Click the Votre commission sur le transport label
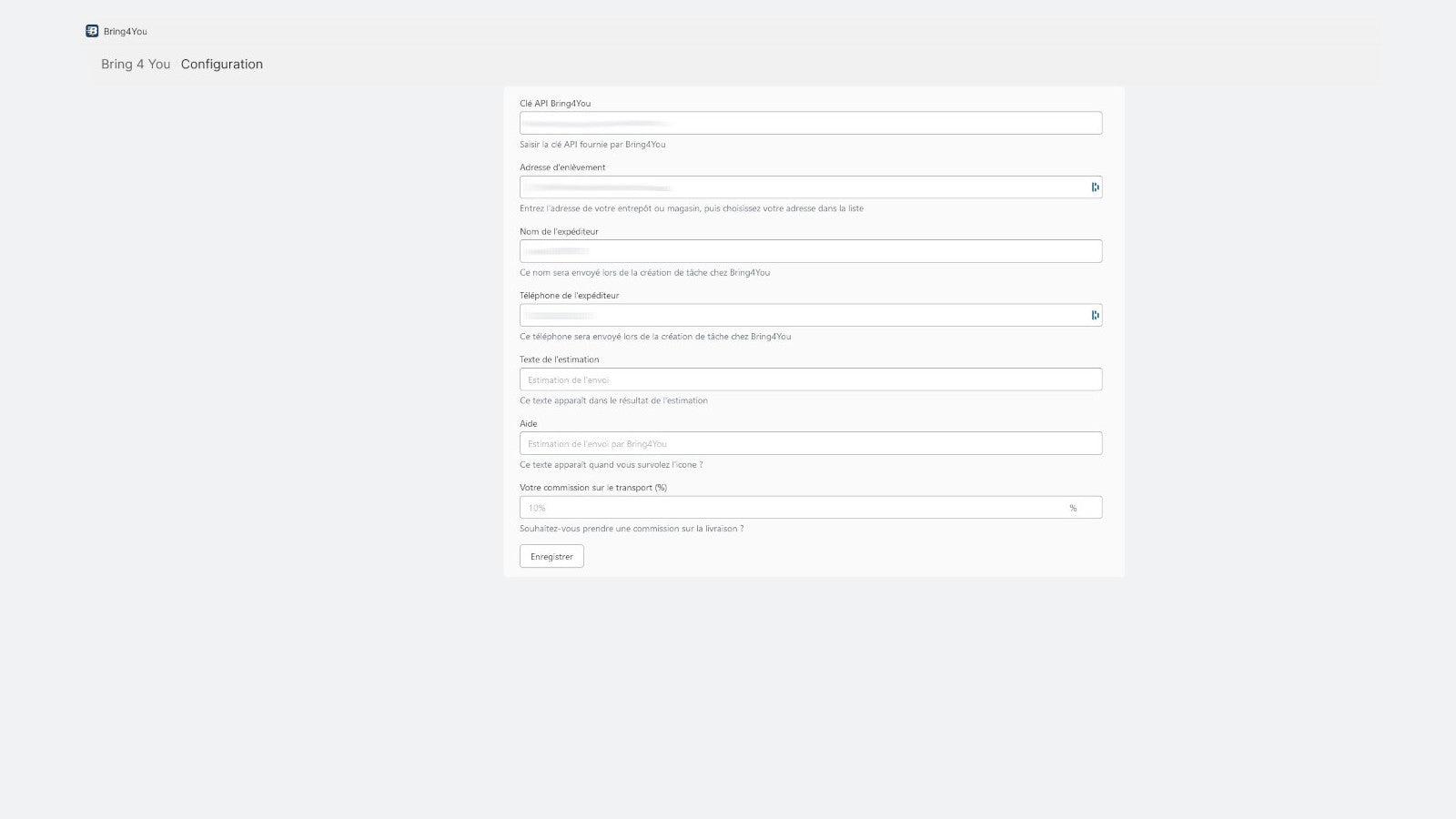Image resolution: width=1456 pixels, height=819 pixels. tap(592, 487)
